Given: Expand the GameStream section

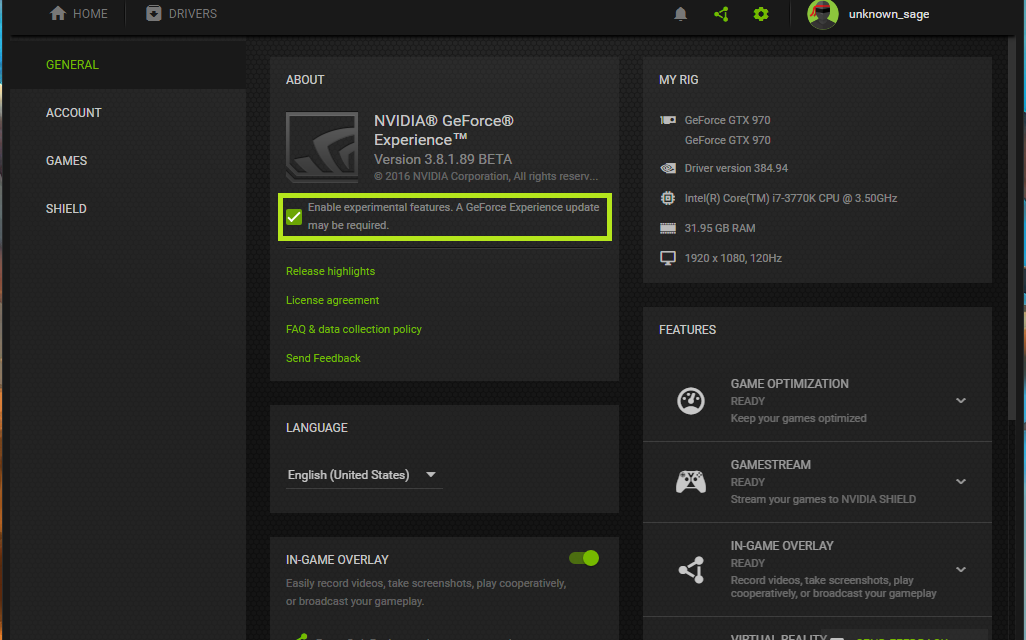Looking at the screenshot, I should 961,481.
